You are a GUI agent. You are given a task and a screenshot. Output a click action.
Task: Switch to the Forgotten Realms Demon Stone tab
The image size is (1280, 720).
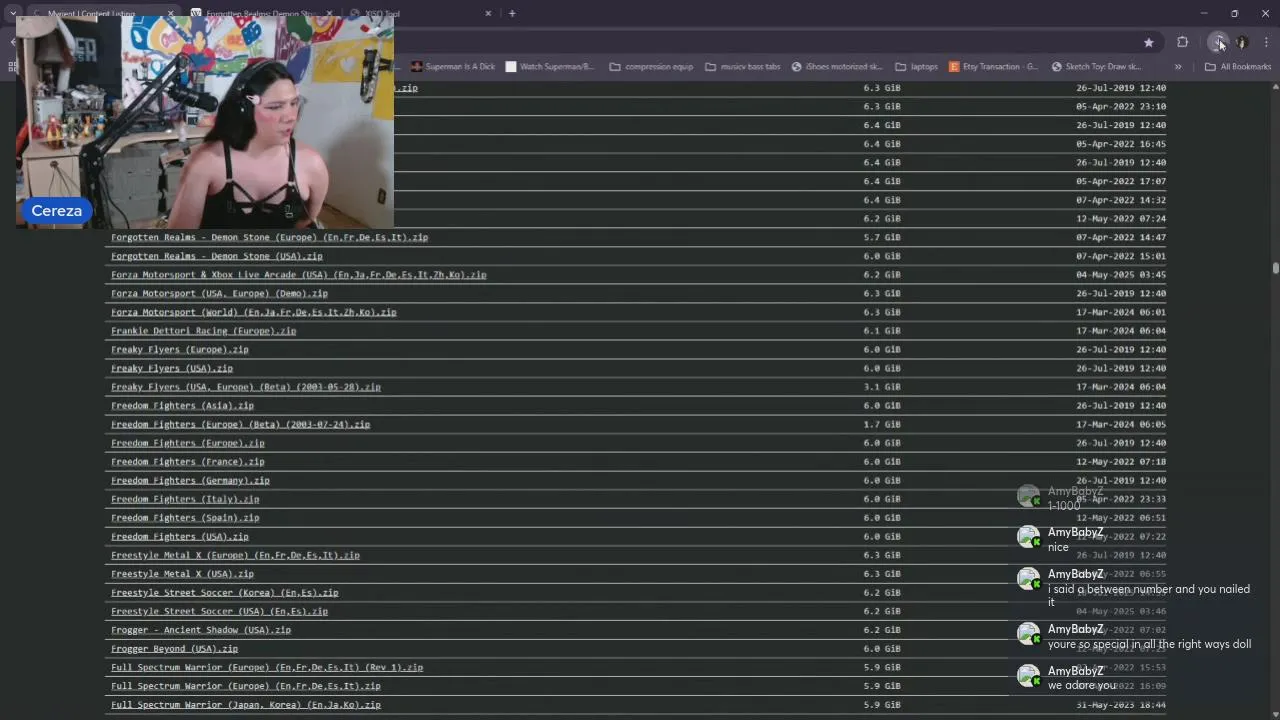(x=260, y=14)
